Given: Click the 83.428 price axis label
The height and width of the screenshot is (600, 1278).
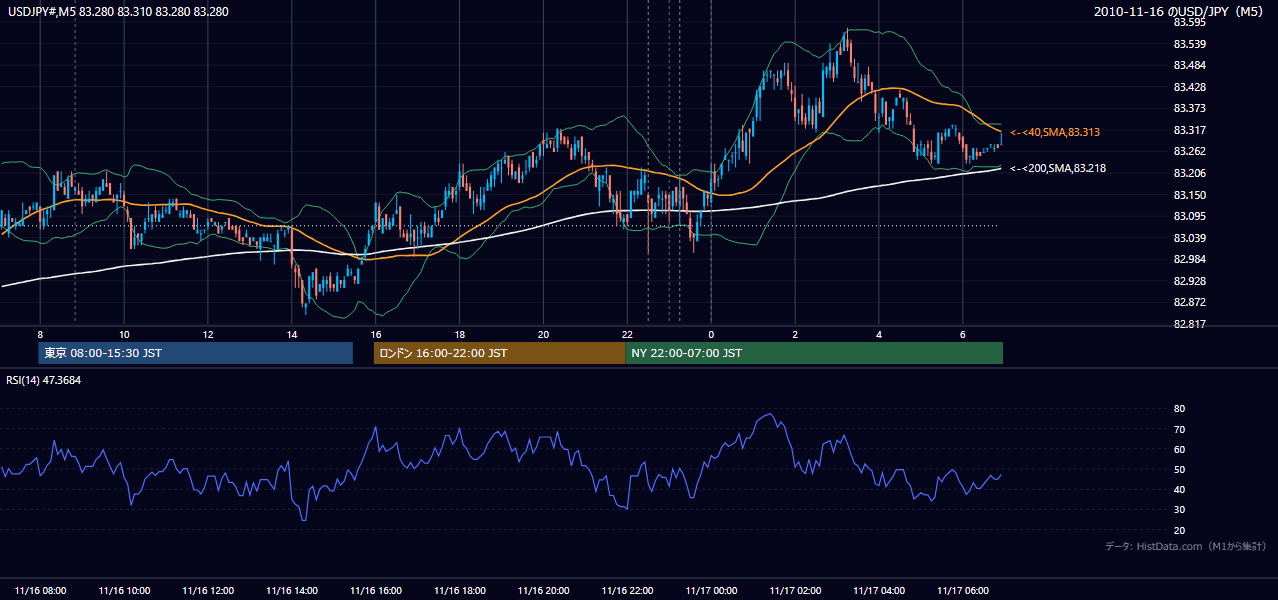Looking at the screenshot, I should pos(1188,87).
